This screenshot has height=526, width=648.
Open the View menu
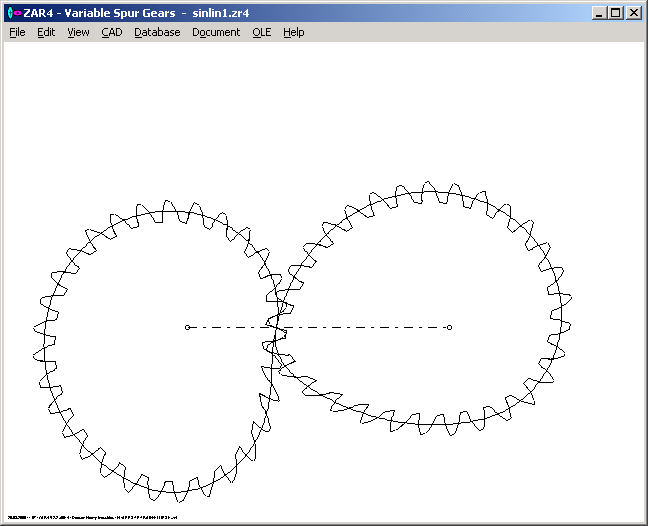(x=78, y=32)
